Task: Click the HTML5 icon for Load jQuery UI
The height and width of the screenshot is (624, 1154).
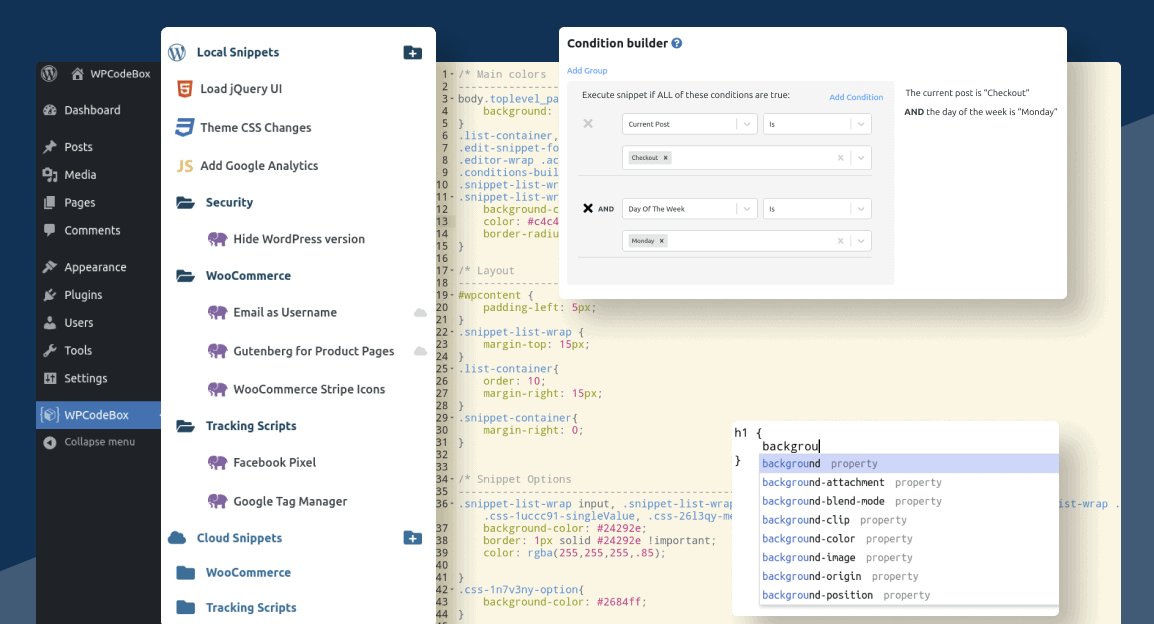Action: 185,89
